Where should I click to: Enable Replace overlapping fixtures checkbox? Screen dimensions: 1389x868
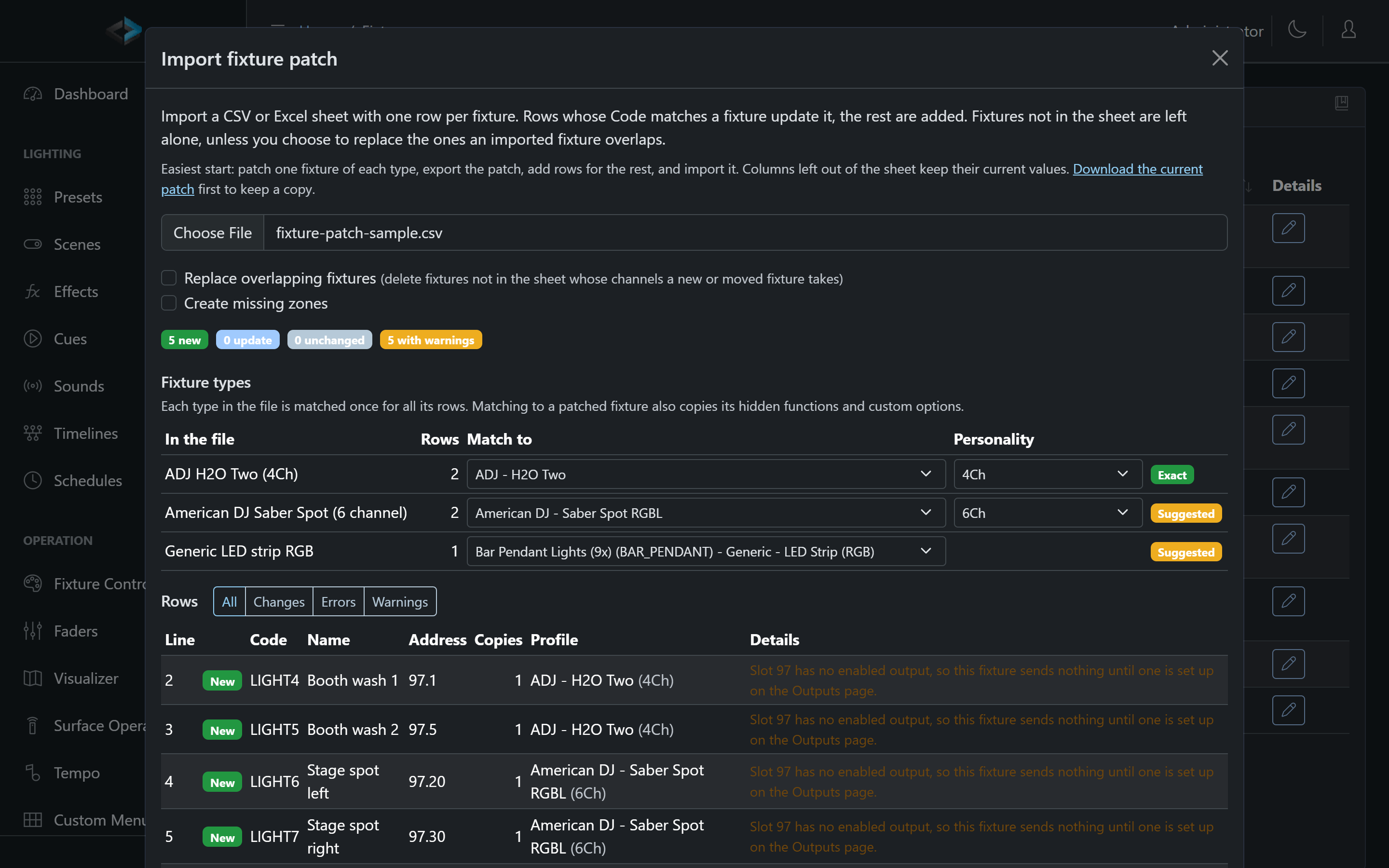[x=169, y=278]
